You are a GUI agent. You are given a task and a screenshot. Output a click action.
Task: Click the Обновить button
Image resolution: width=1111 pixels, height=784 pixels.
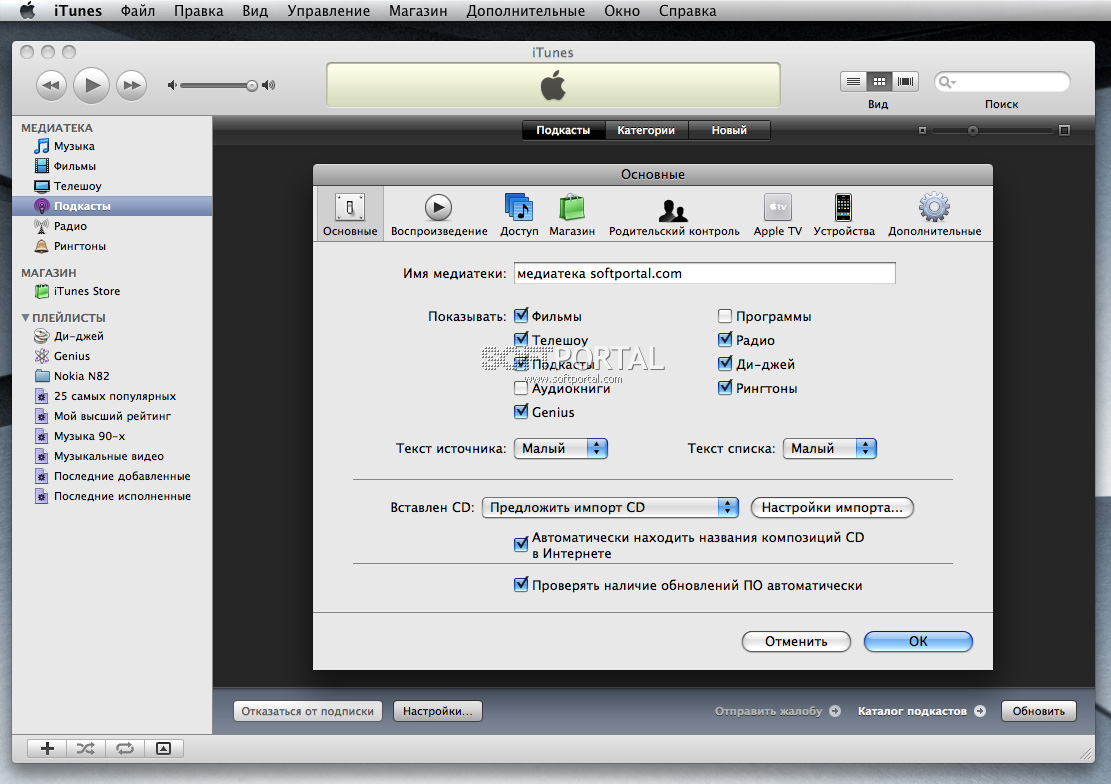click(1038, 711)
